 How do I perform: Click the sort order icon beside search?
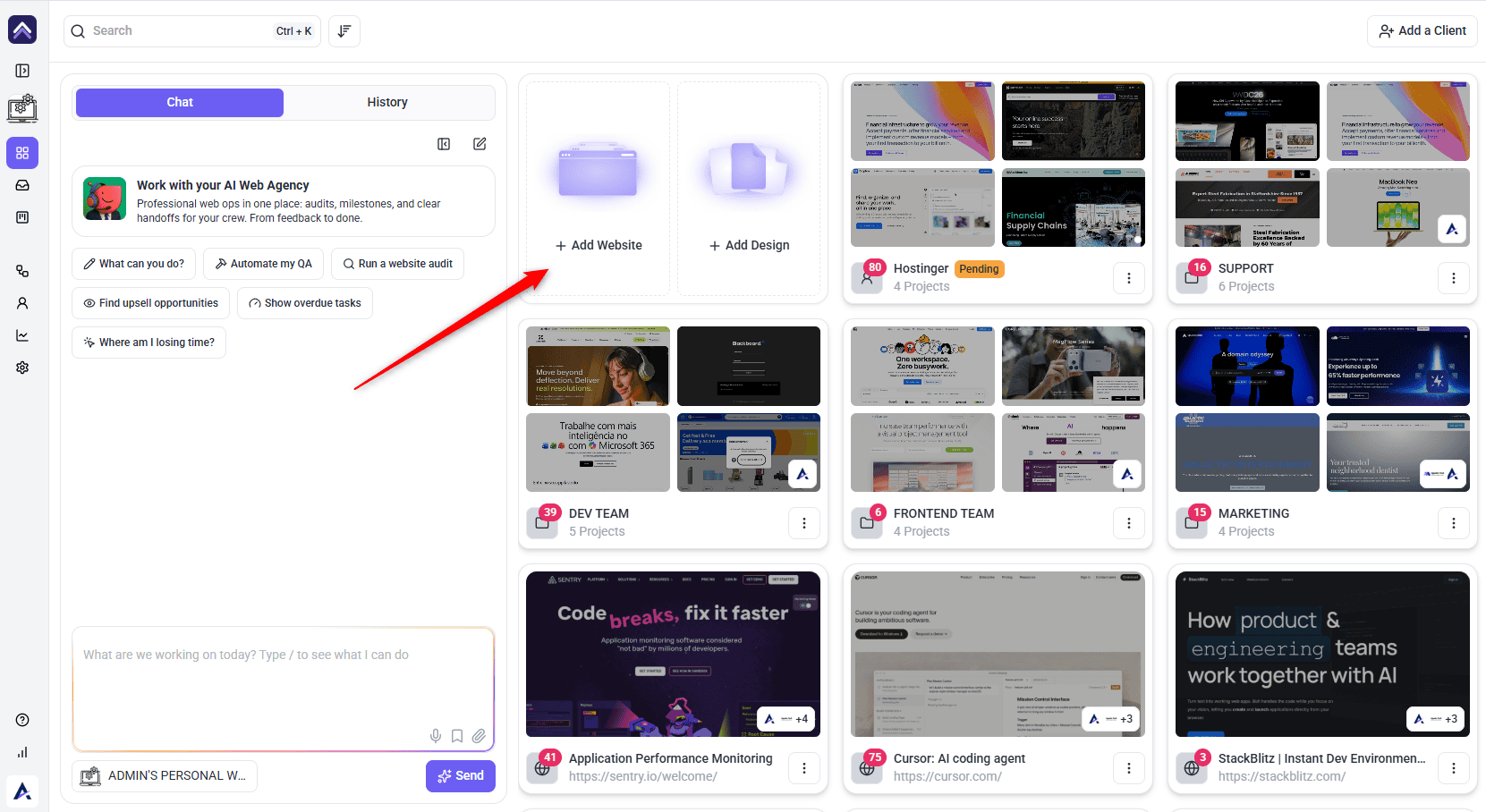pyautogui.click(x=344, y=31)
